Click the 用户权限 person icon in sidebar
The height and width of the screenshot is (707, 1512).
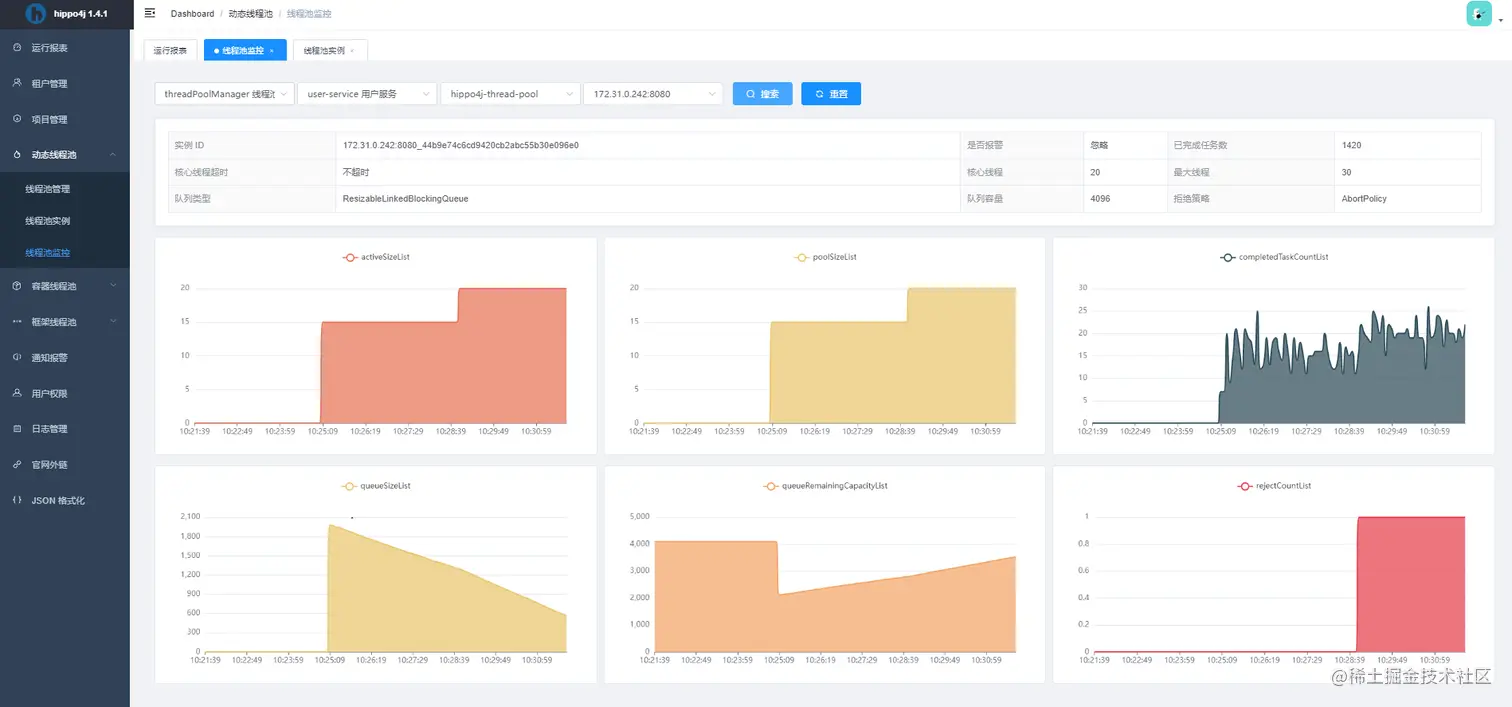[17, 393]
